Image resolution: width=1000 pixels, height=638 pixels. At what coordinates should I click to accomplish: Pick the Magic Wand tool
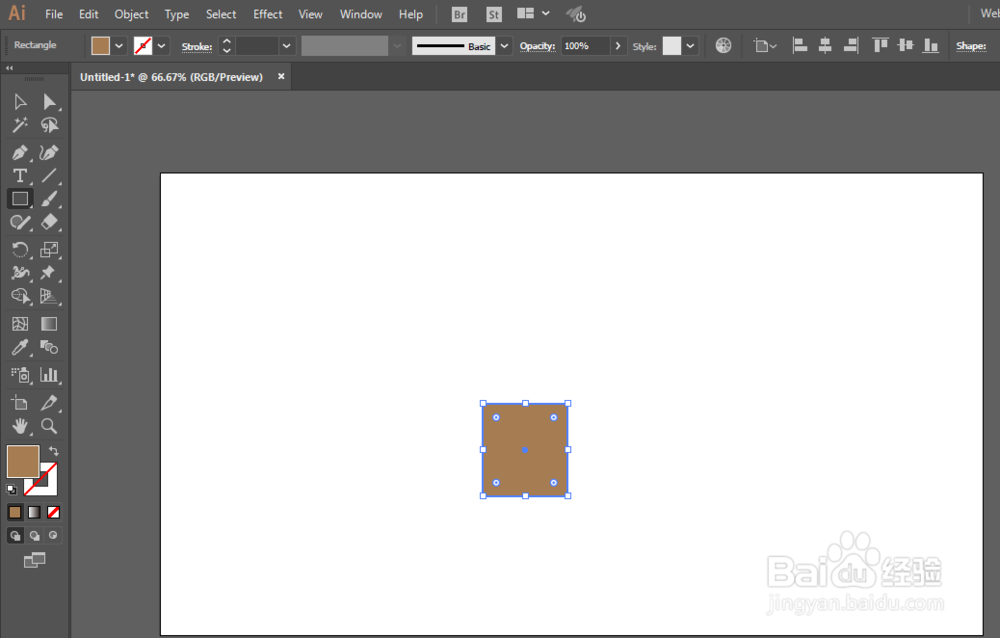(x=20, y=125)
